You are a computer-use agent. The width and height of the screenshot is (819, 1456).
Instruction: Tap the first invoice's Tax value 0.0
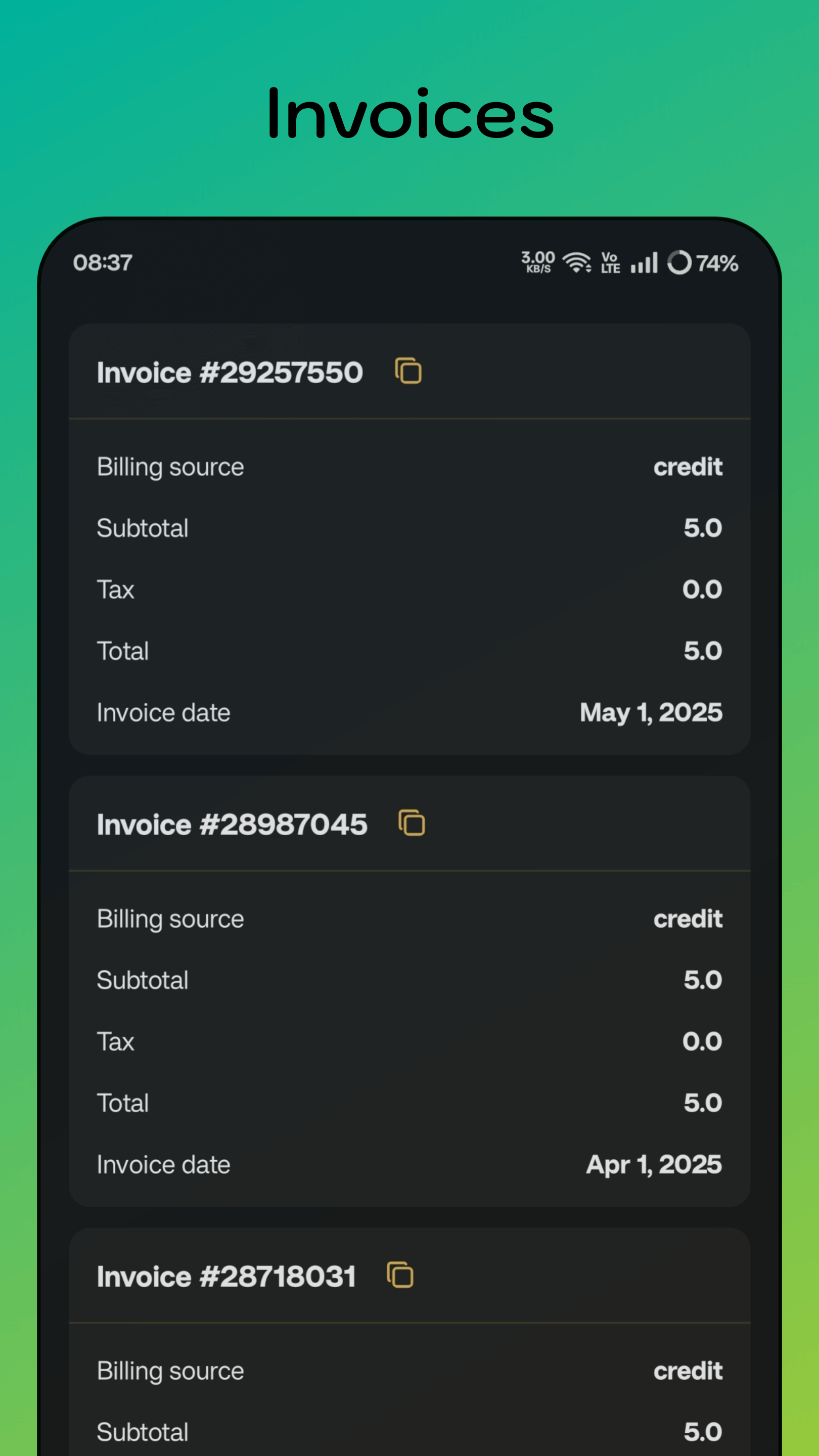click(701, 589)
